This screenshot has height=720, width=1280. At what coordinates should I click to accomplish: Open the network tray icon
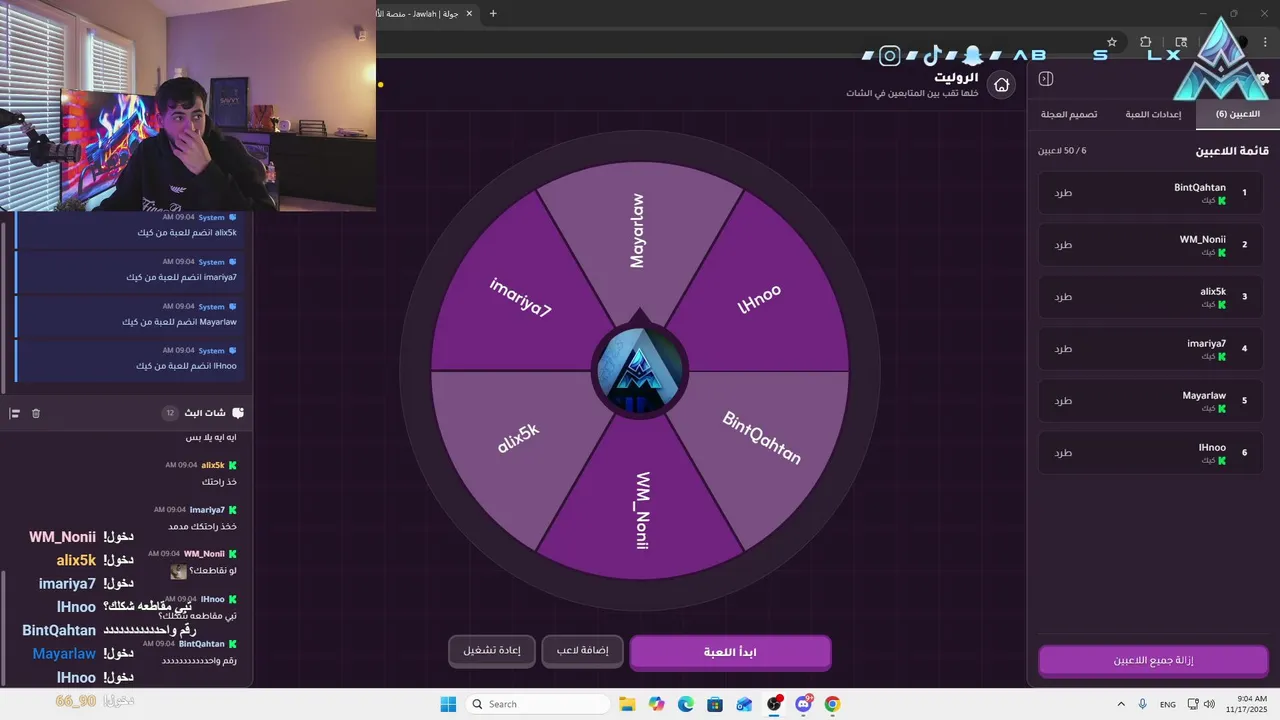pos(1194,704)
